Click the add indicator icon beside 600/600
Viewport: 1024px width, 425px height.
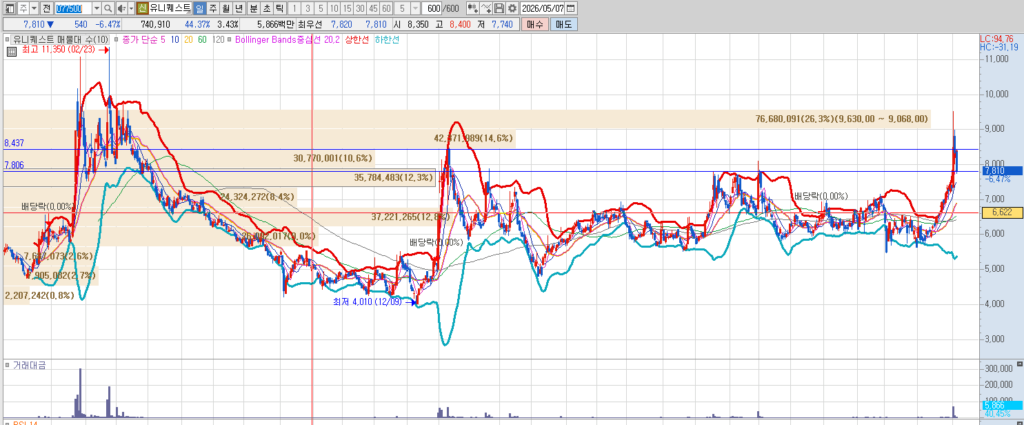point(472,8)
